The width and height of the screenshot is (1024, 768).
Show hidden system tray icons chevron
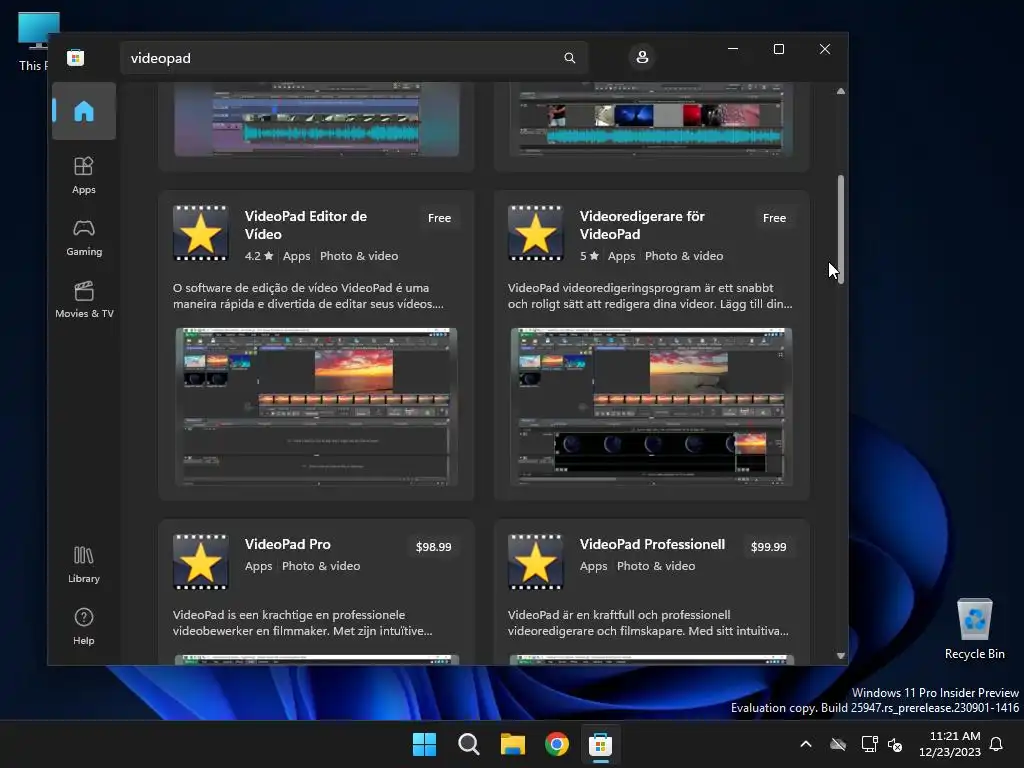(806, 744)
